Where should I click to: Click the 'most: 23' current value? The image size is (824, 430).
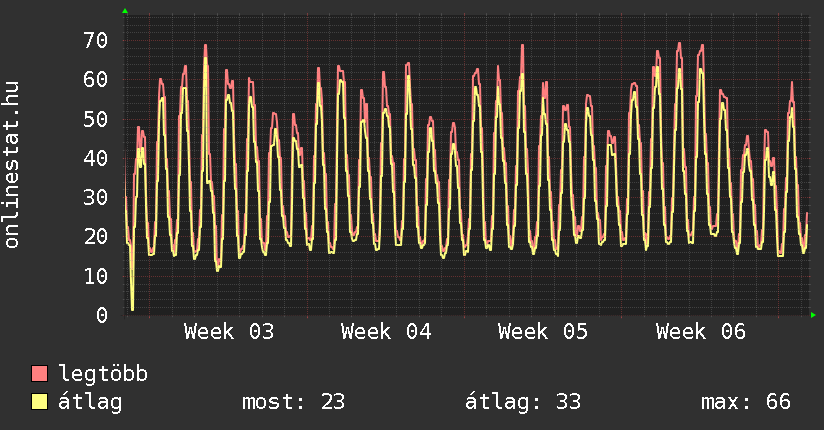pos(293,402)
